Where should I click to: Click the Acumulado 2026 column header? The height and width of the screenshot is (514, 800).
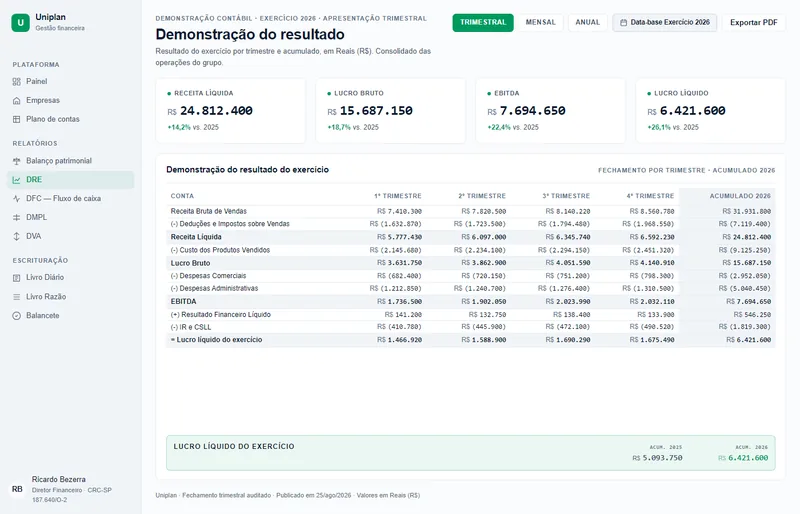point(740,196)
